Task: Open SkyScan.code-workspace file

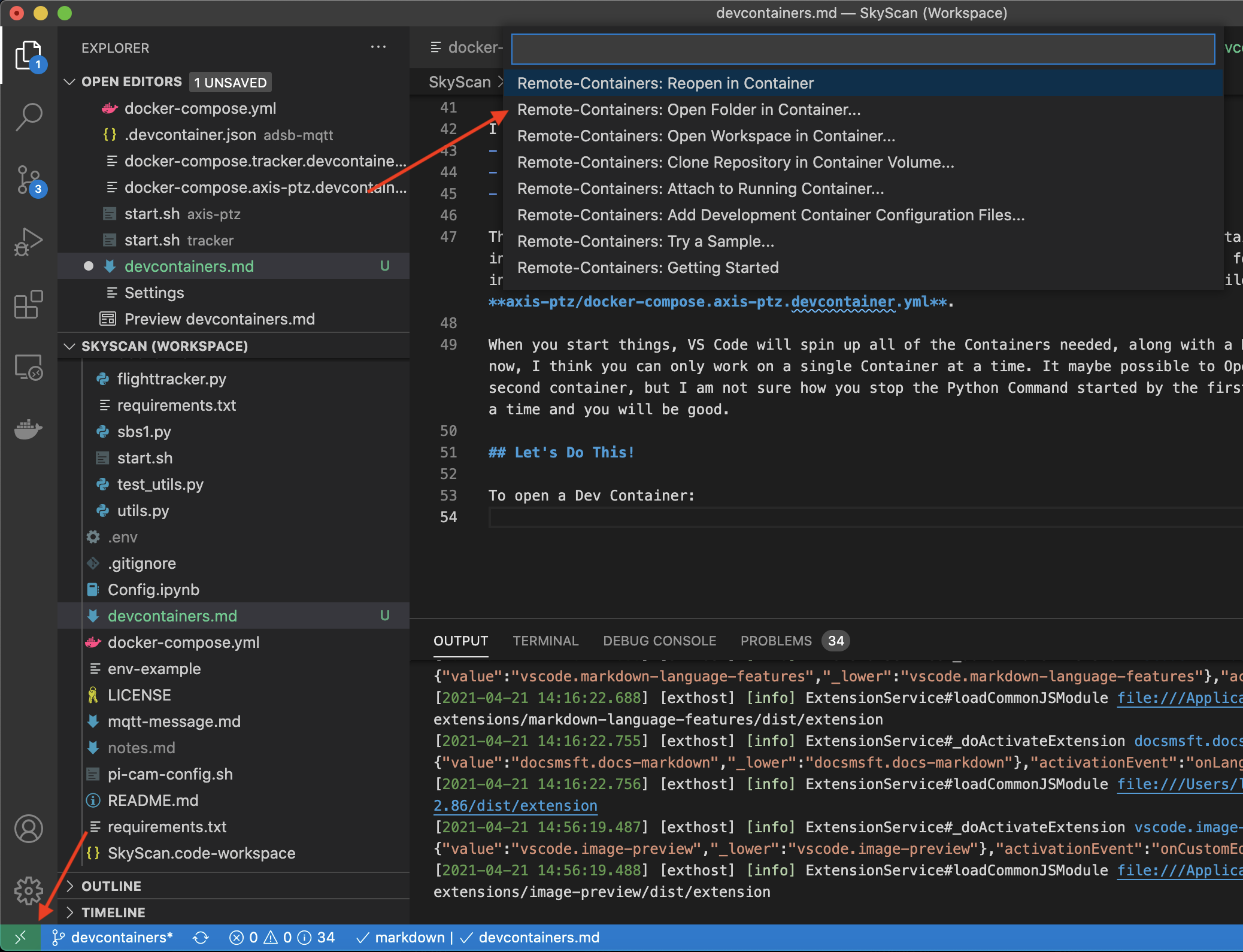Action: tap(234, 853)
